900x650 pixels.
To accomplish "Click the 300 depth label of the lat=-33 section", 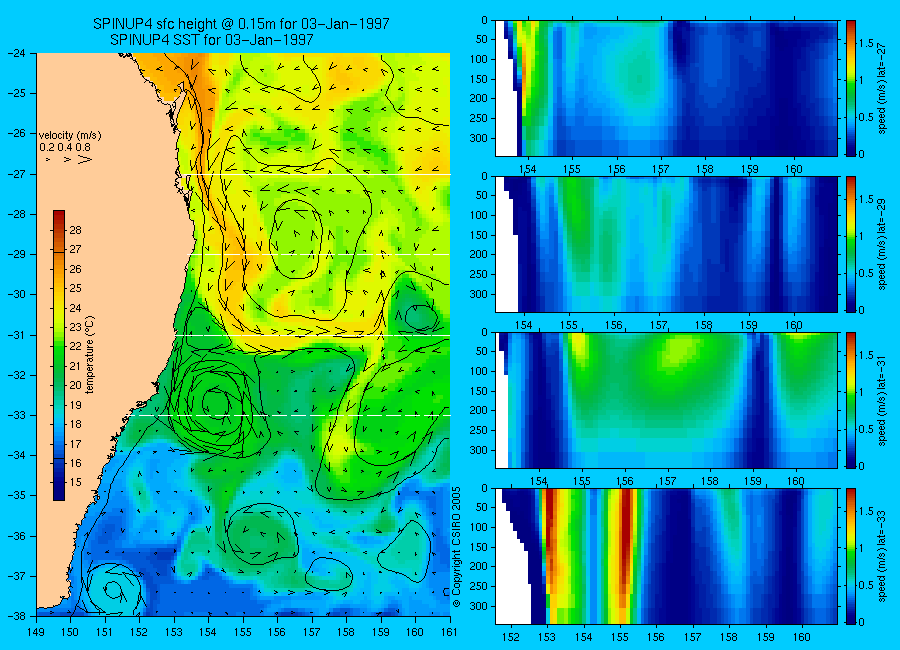I will (x=478, y=606).
